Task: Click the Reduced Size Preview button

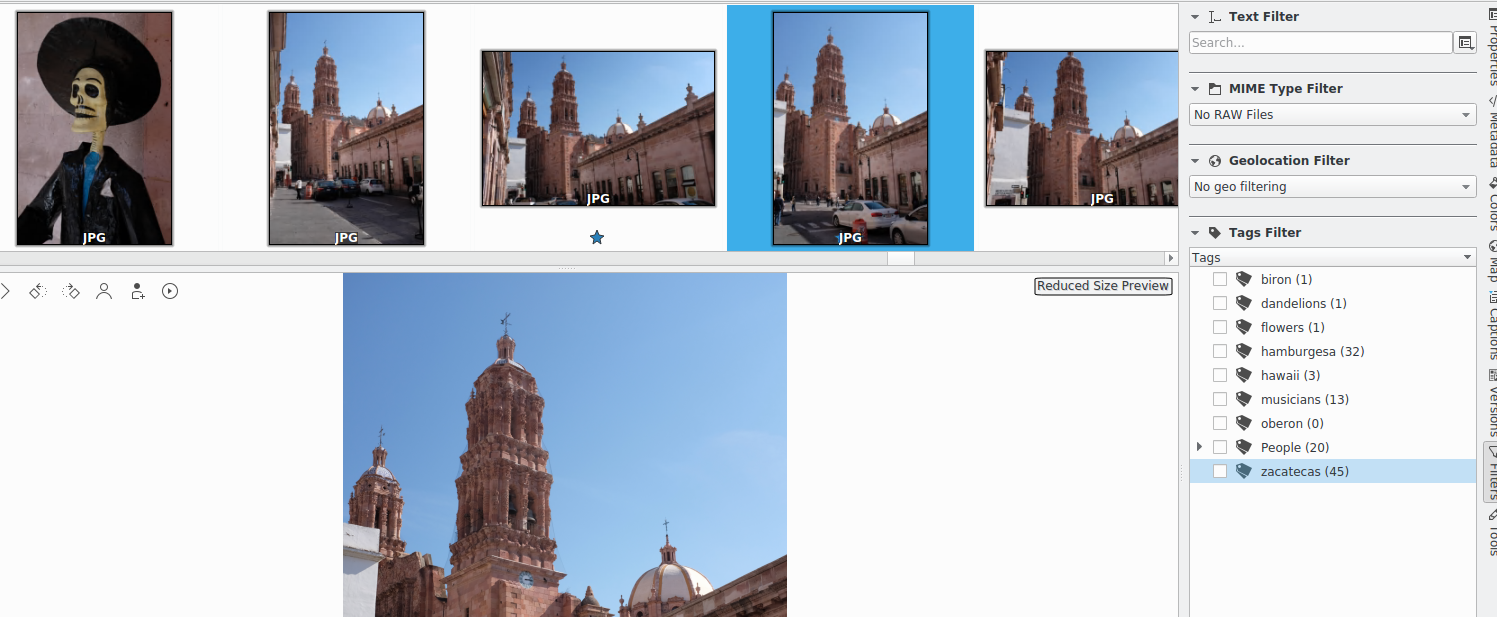Action: coord(1102,286)
